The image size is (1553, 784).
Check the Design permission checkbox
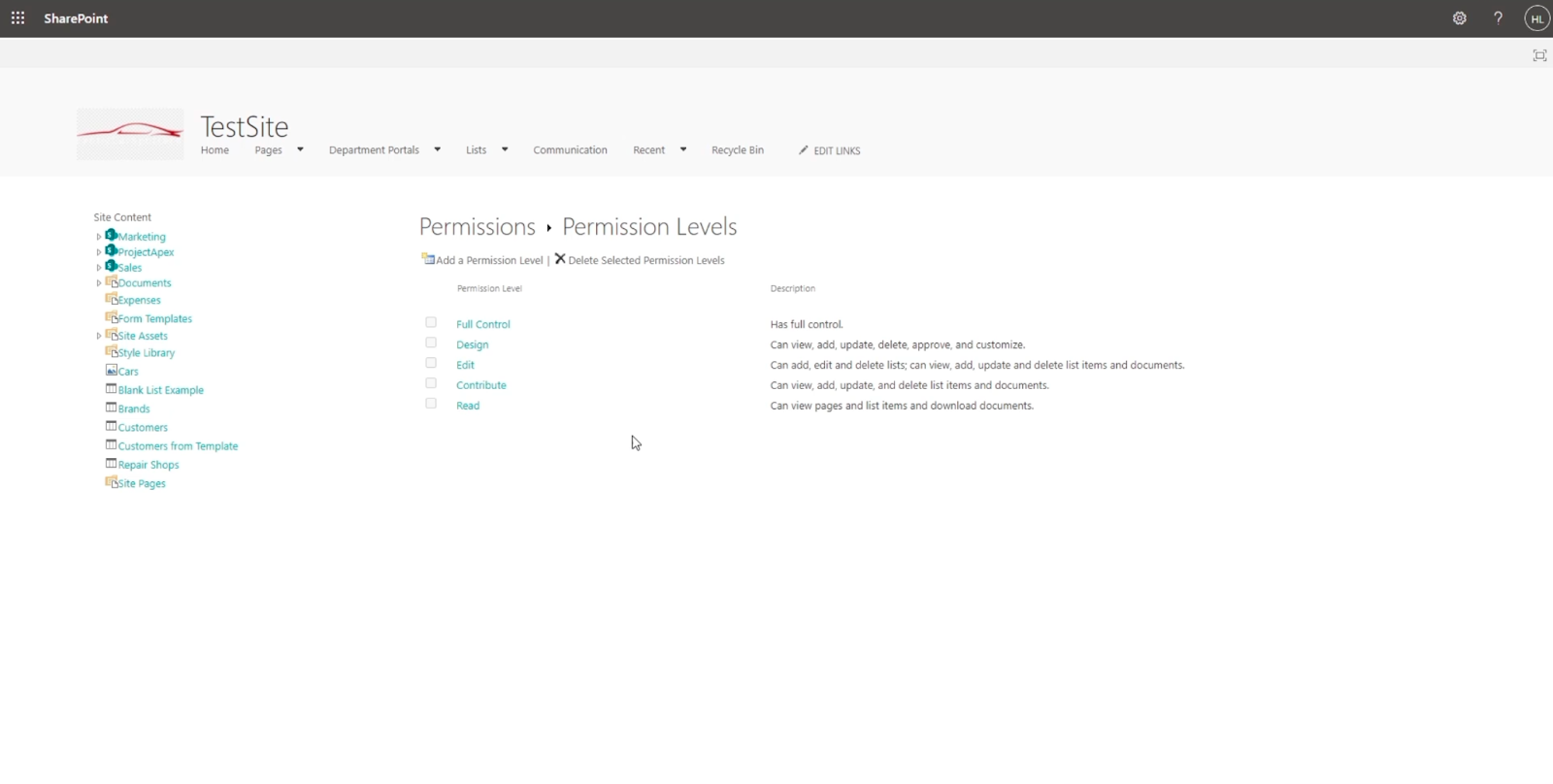[431, 343]
